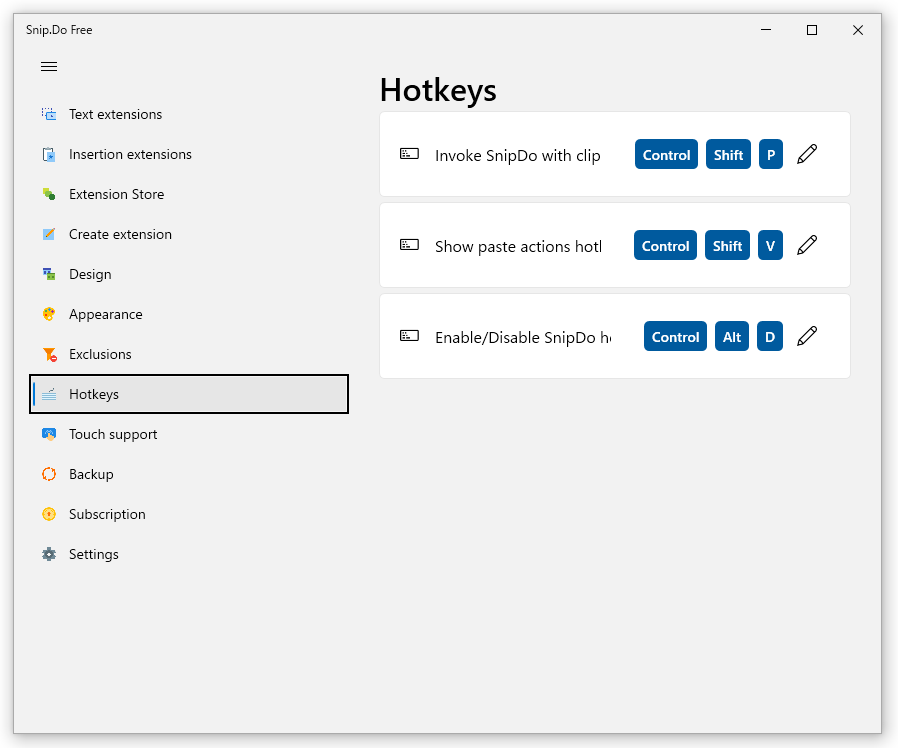Click the V key badge
This screenshot has width=898, height=748.
pyautogui.click(x=770, y=245)
